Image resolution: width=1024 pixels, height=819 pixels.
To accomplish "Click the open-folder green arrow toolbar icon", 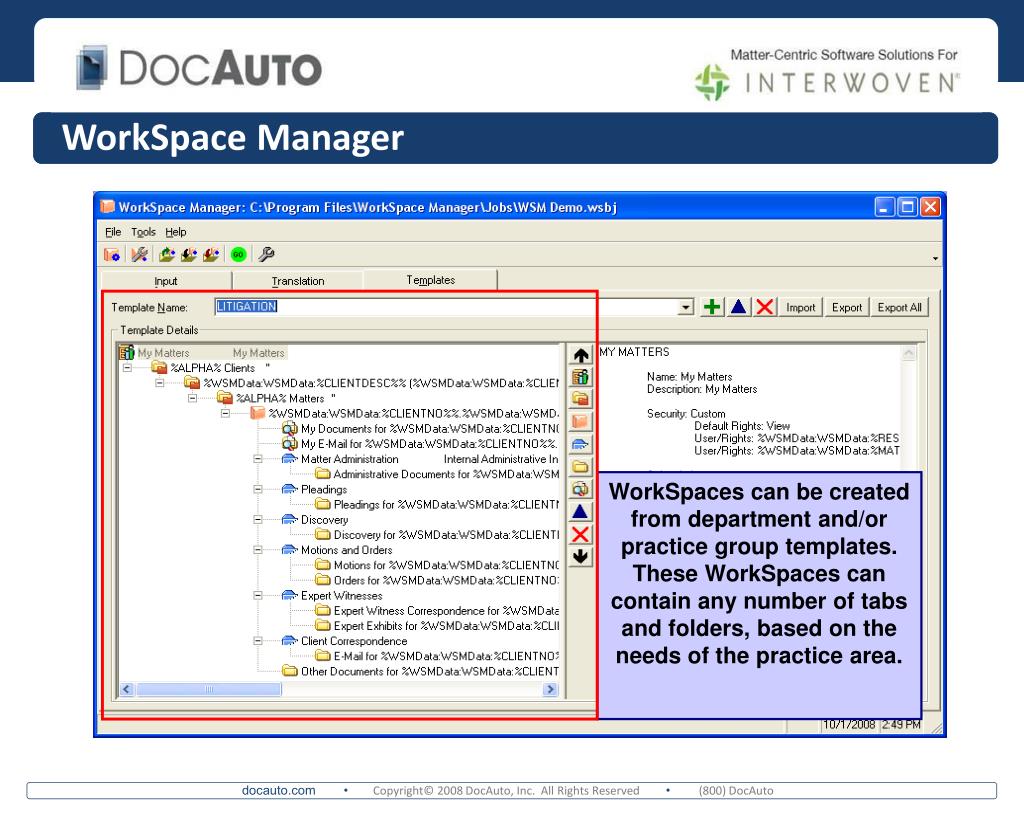I will 167,254.
